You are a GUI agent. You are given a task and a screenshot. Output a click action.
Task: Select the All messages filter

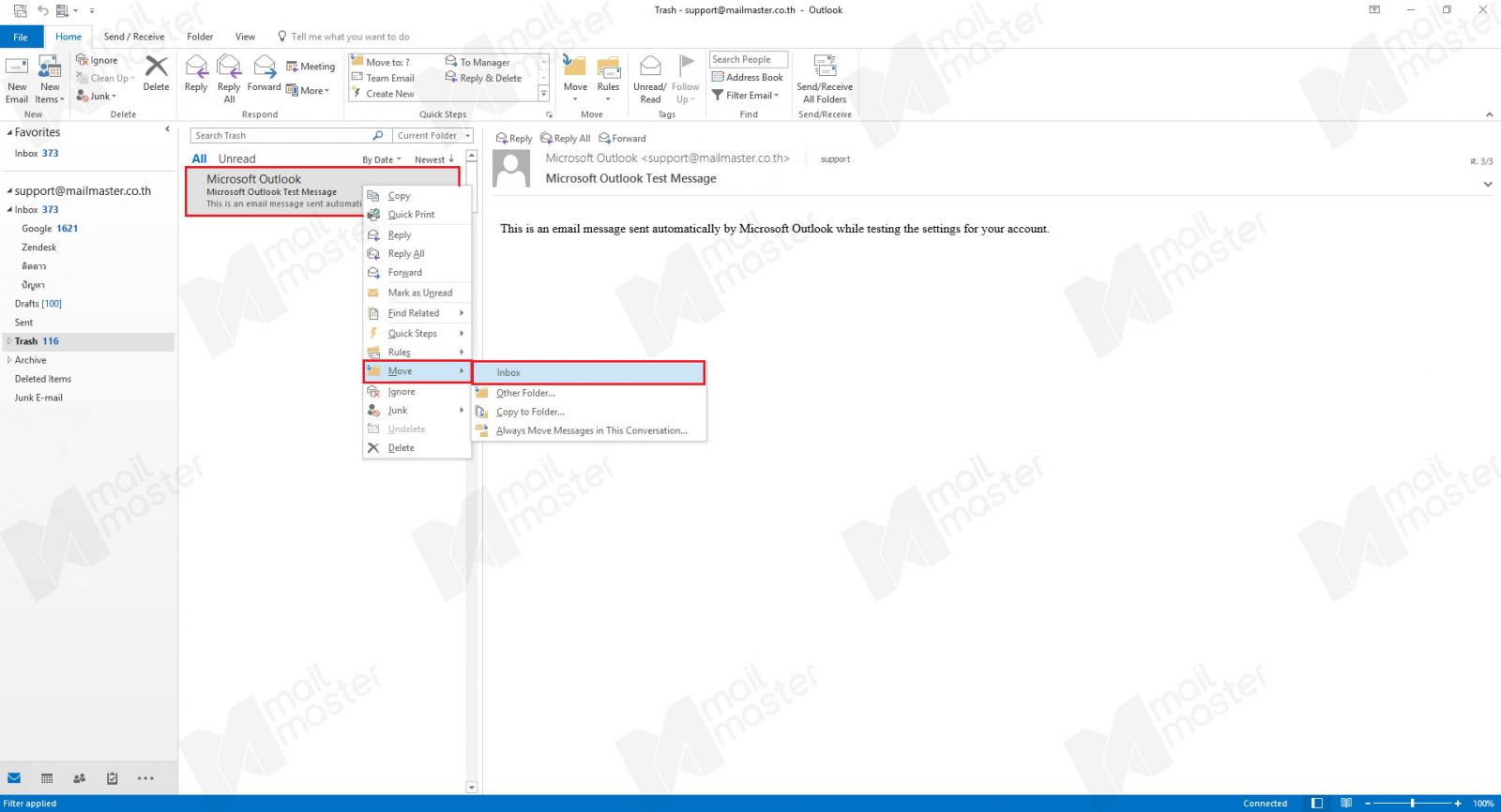pyautogui.click(x=200, y=159)
